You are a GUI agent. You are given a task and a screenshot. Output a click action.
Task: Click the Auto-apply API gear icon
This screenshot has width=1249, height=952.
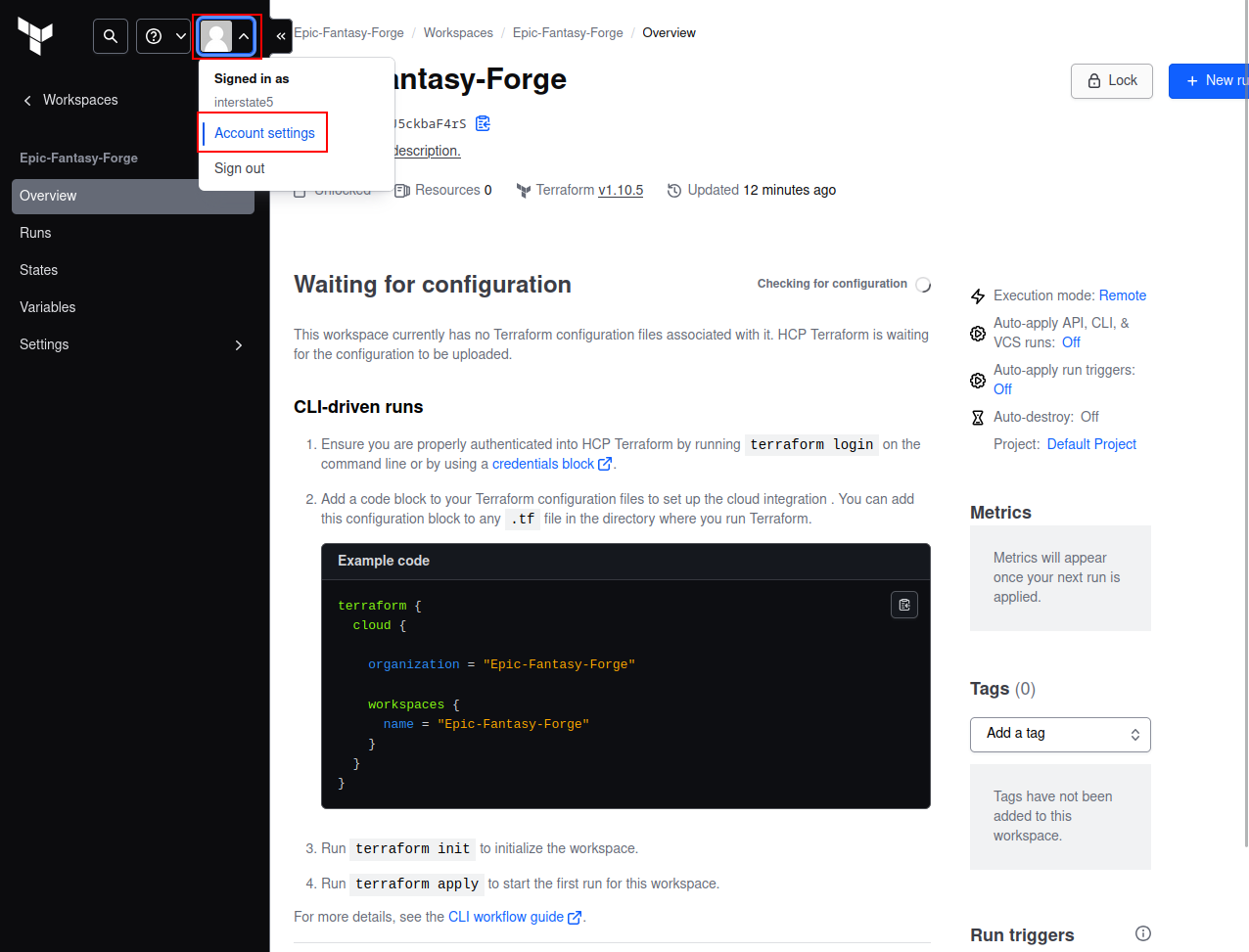[978, 334]
